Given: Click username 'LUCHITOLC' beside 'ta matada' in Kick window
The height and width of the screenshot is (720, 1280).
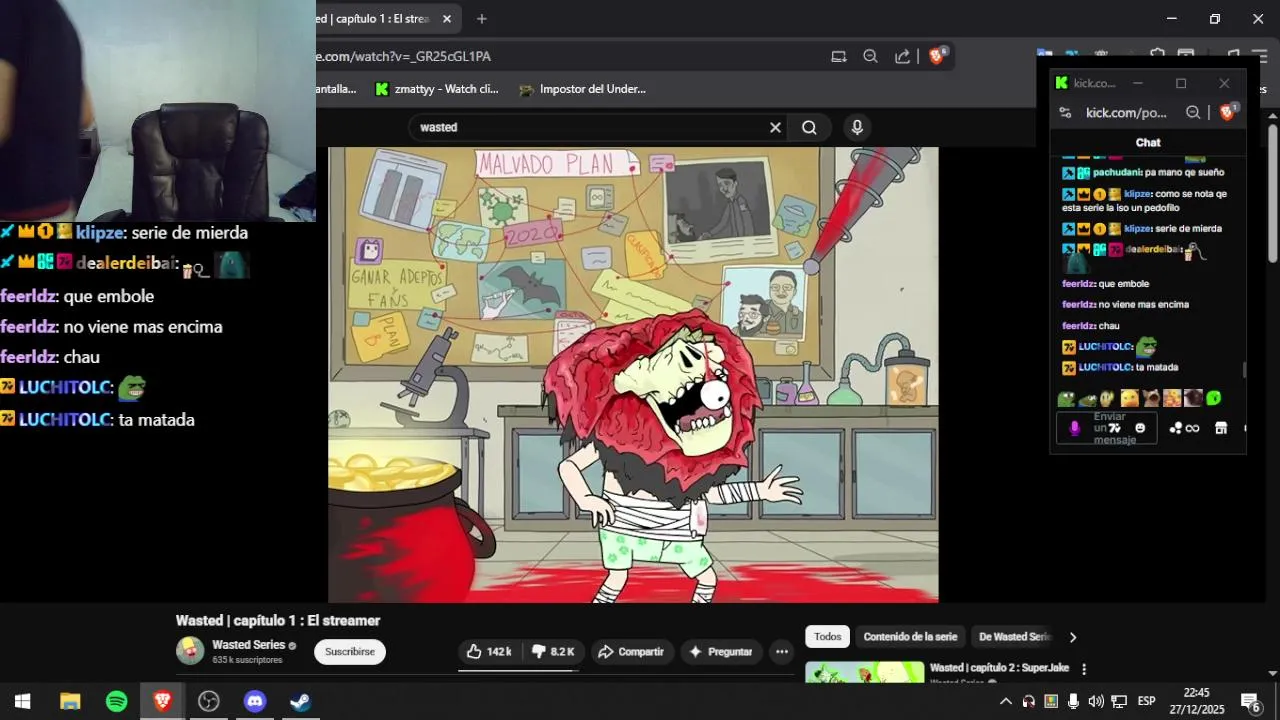Looking at the screenshot, I should pyautogui.click(x=1105, y=367).
